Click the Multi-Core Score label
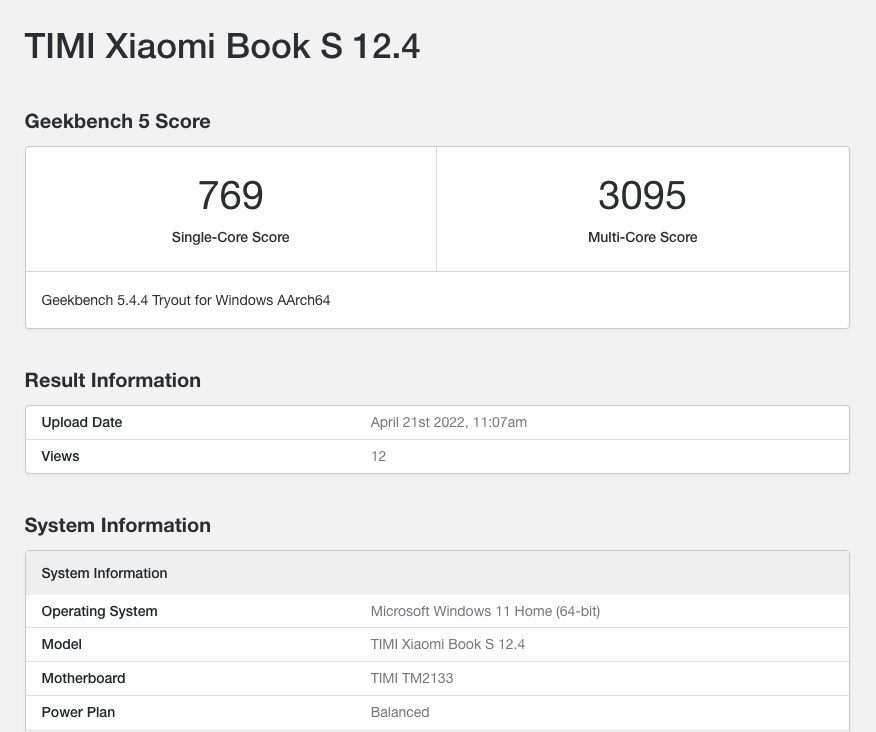 pyautogui.click(x=642, y=237)
